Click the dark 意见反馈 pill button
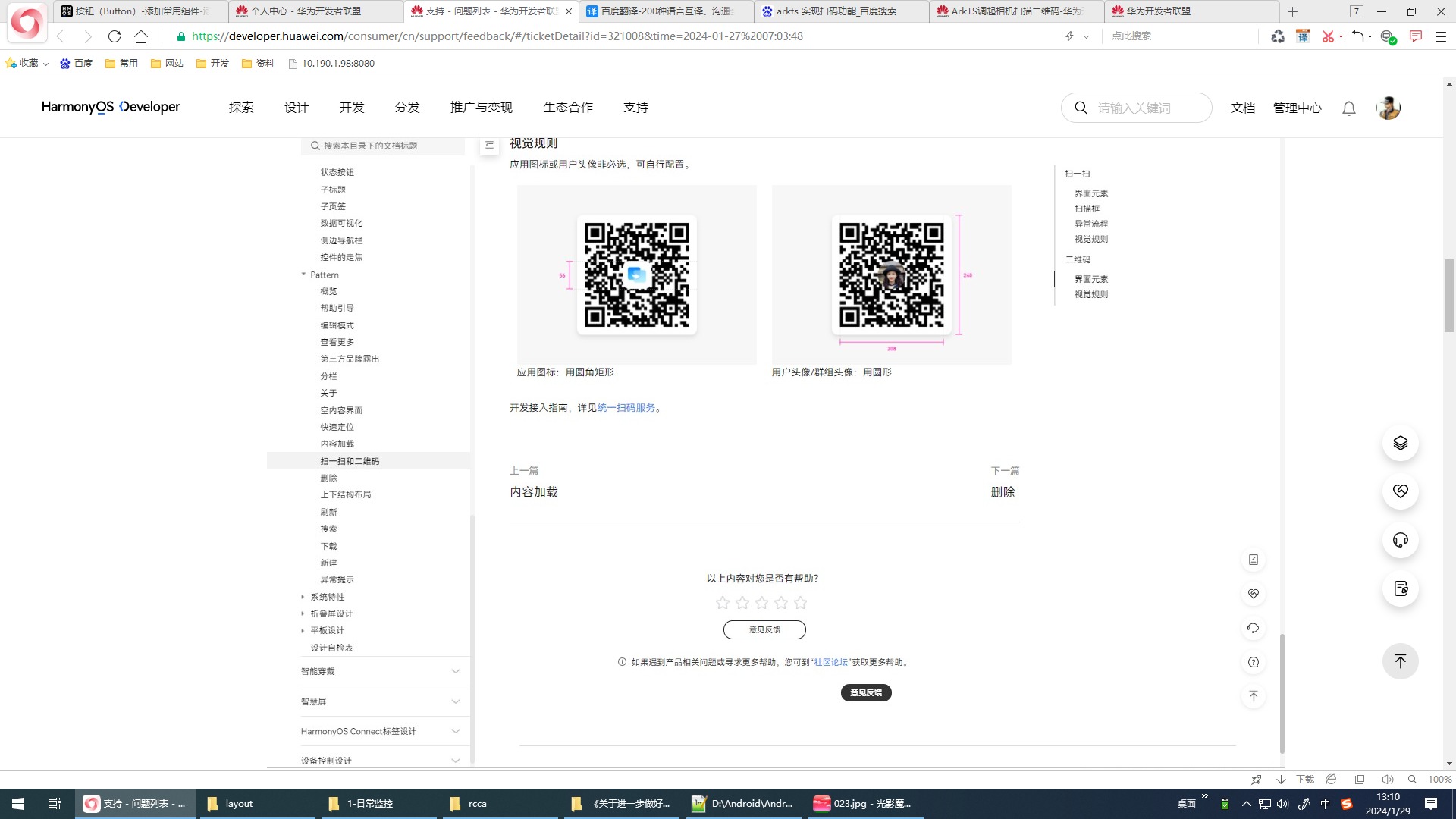1456x819 pixels. click(x=866, y=692)
